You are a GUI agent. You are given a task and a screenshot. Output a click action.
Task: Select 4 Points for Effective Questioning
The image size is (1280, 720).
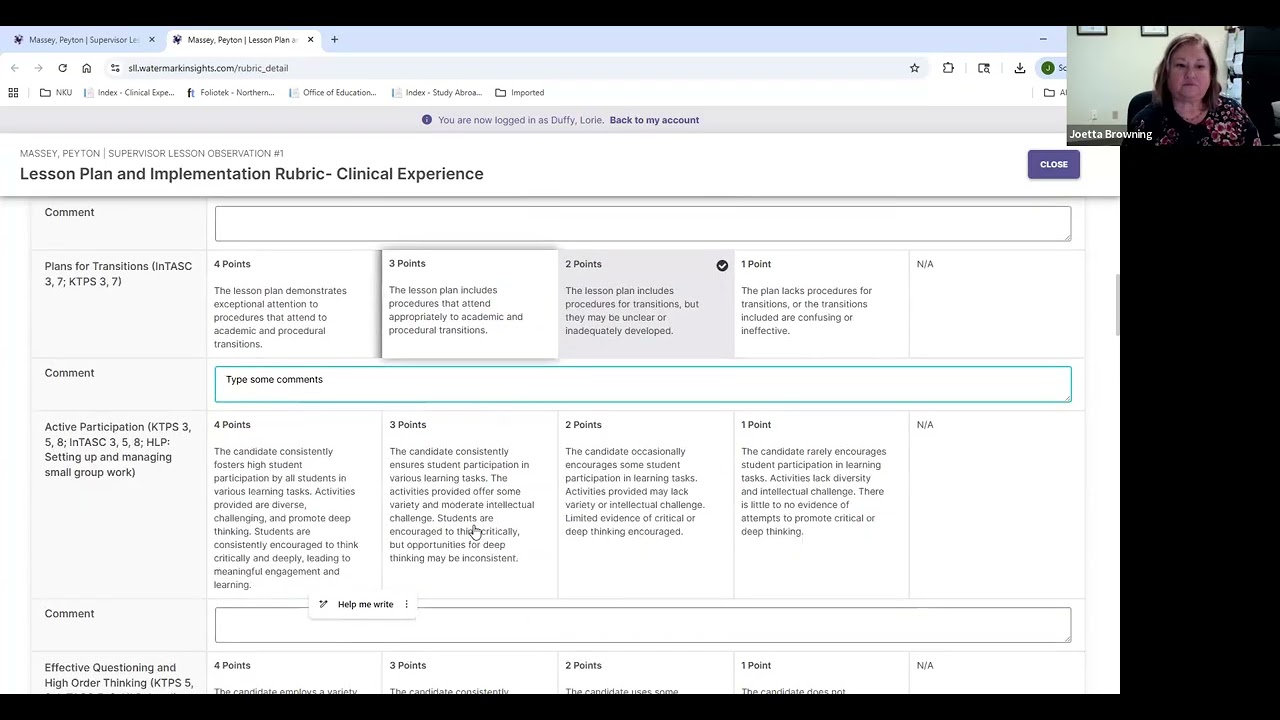[x=294, y=673]
